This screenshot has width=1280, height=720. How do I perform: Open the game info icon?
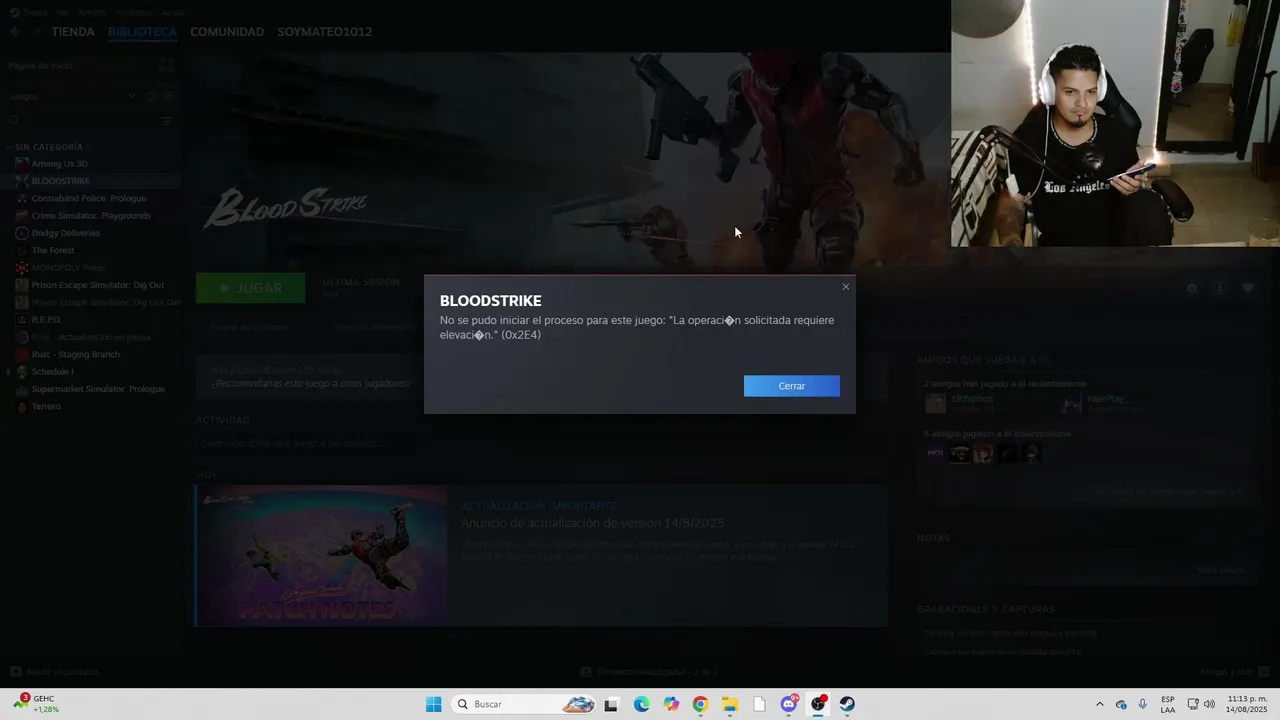pos(1219,288)
